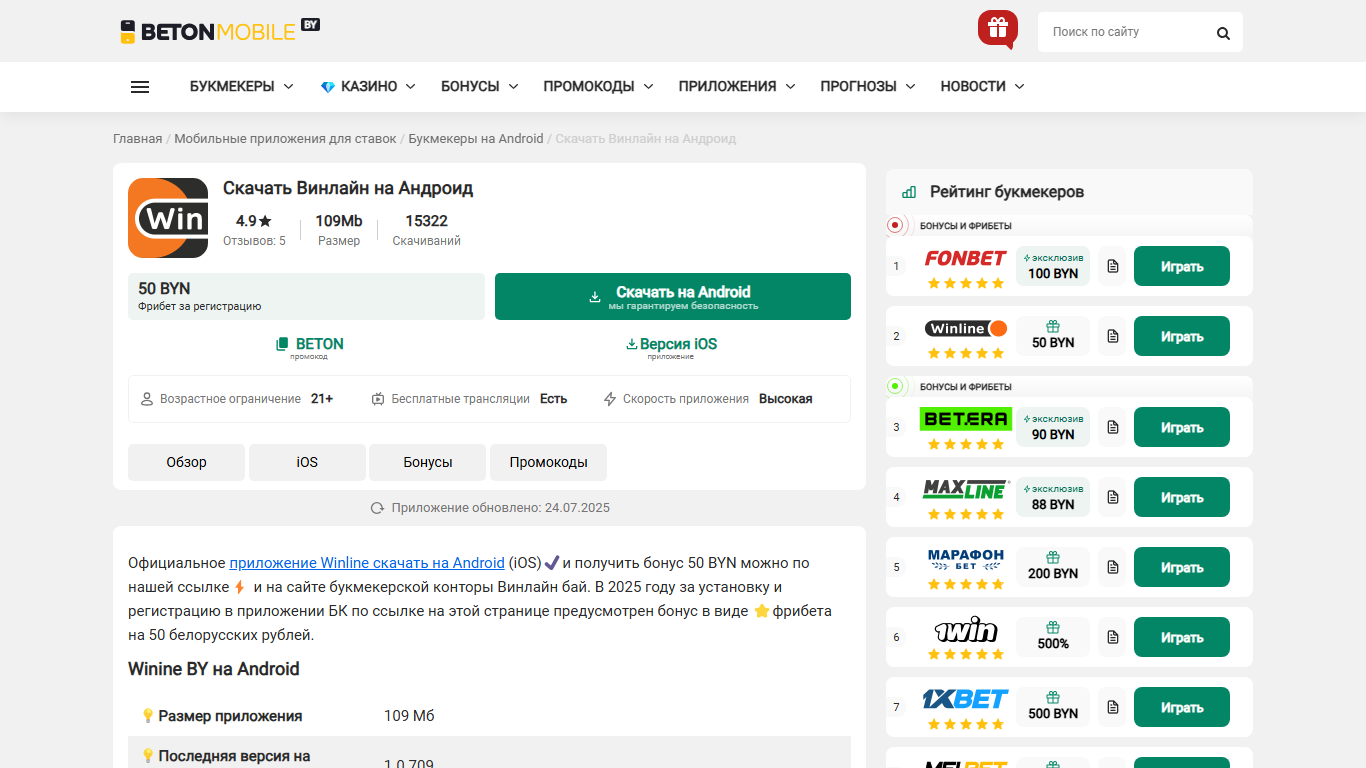This screenshot has width=1366, height=768.
Task: Expand the ПРИЛОЖЕНИЯ dropdown menu
Action: click(x=737, y=87)
